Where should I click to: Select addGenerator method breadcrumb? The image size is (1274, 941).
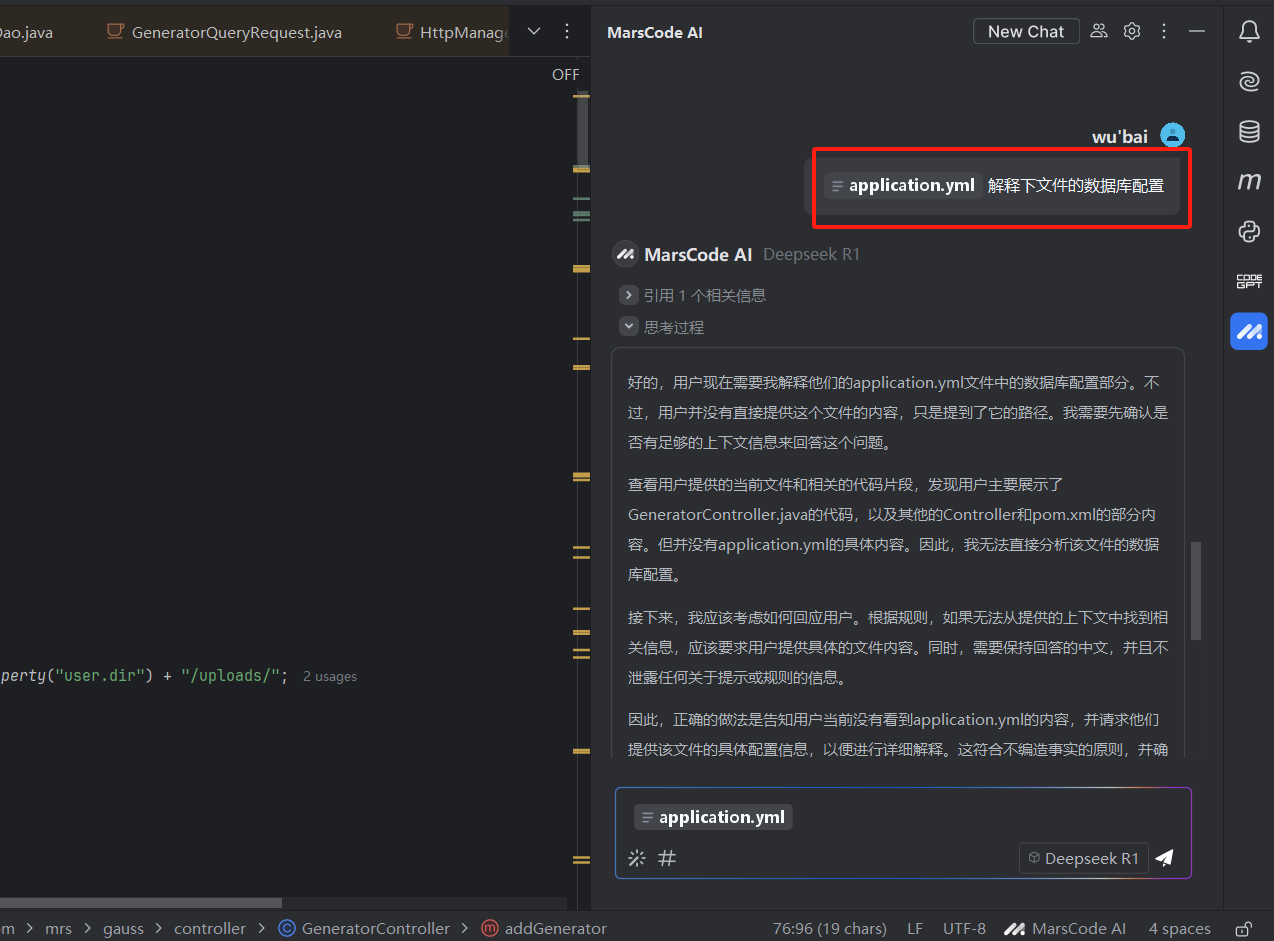pos(544,929)
